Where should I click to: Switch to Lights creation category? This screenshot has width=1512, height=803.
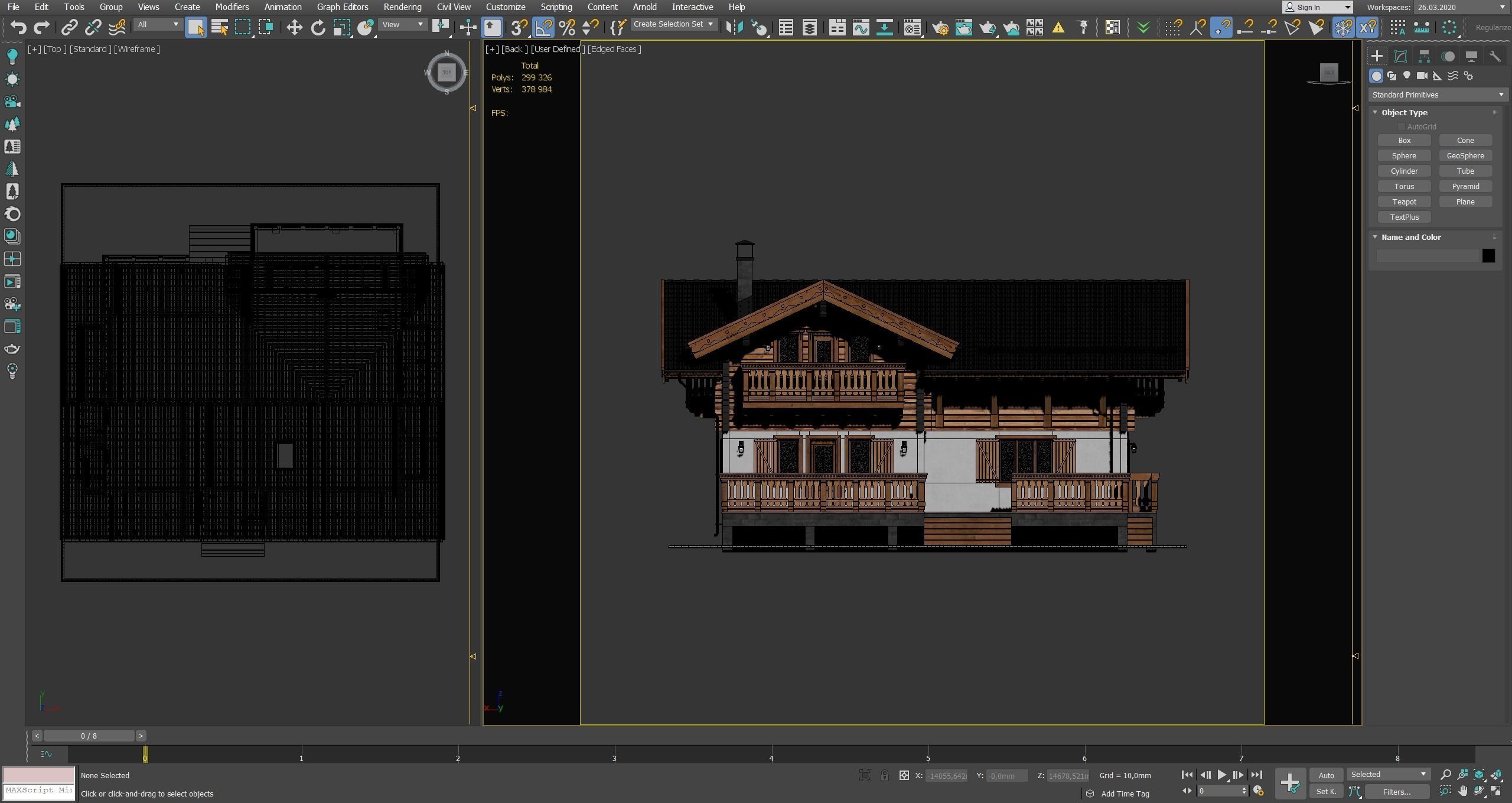point(1407,76)
